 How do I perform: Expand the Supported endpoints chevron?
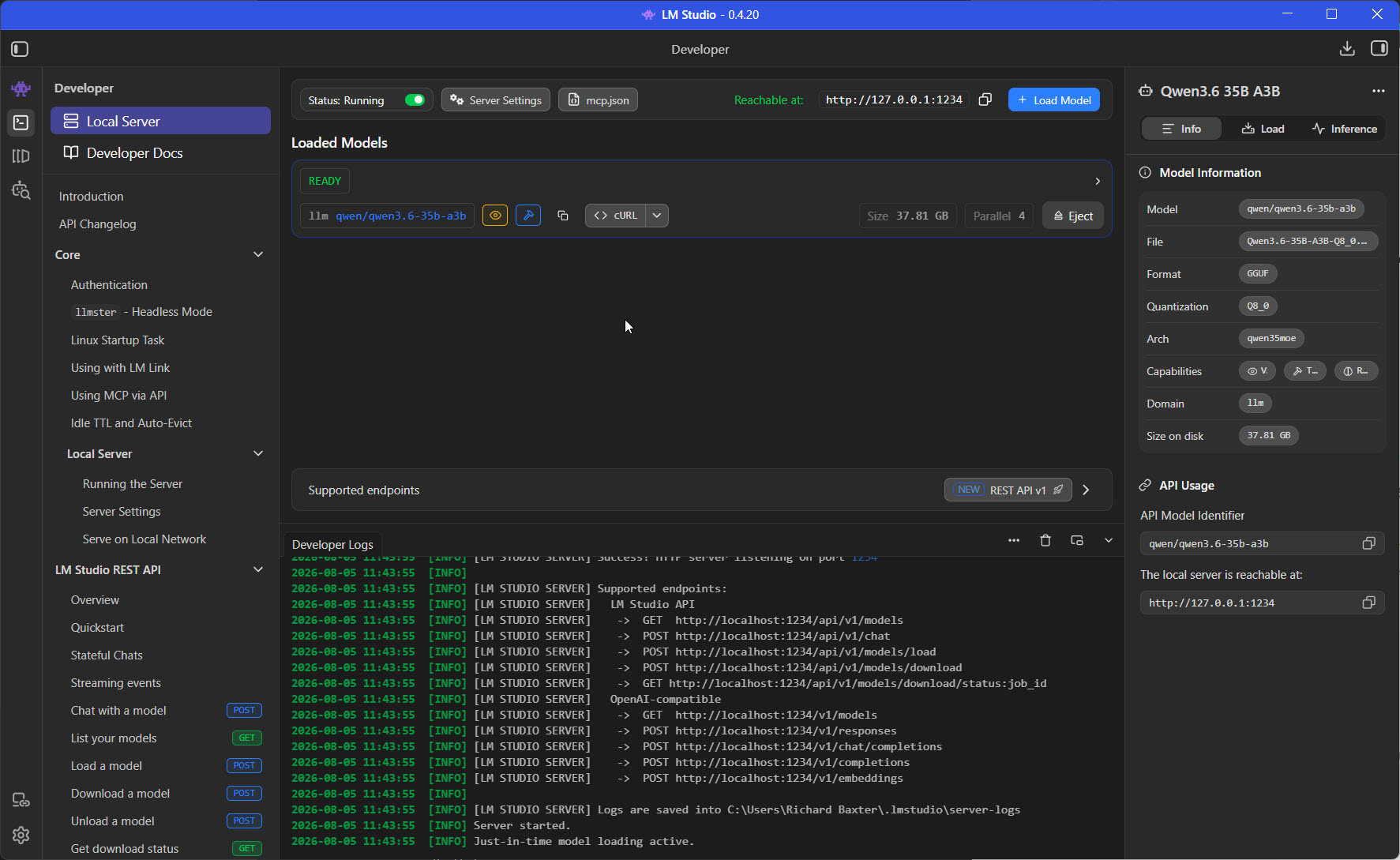click(x=1087, y=490)
